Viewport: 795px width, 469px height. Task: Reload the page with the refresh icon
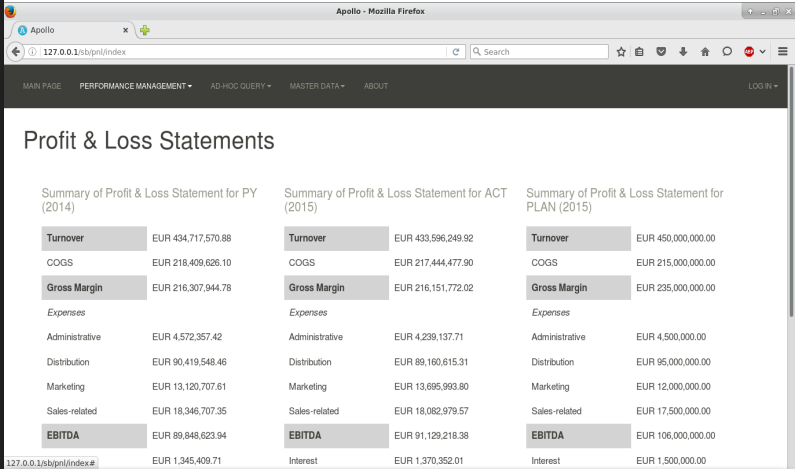click(456, 52)
